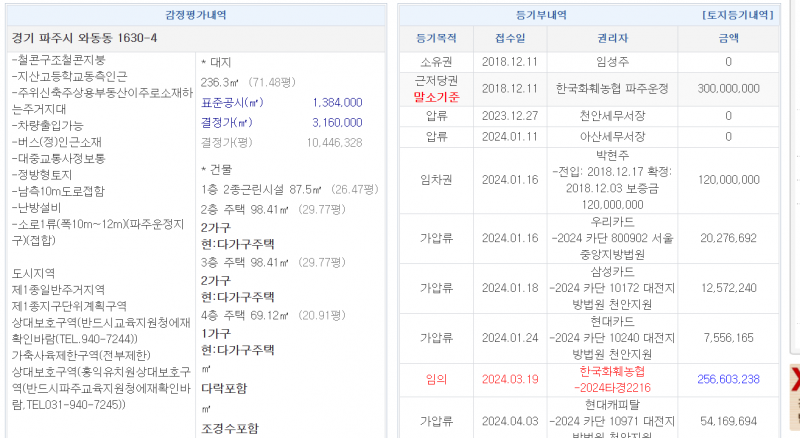
Task: Select the 접수일 column header
Action: (x=509, y=38)
